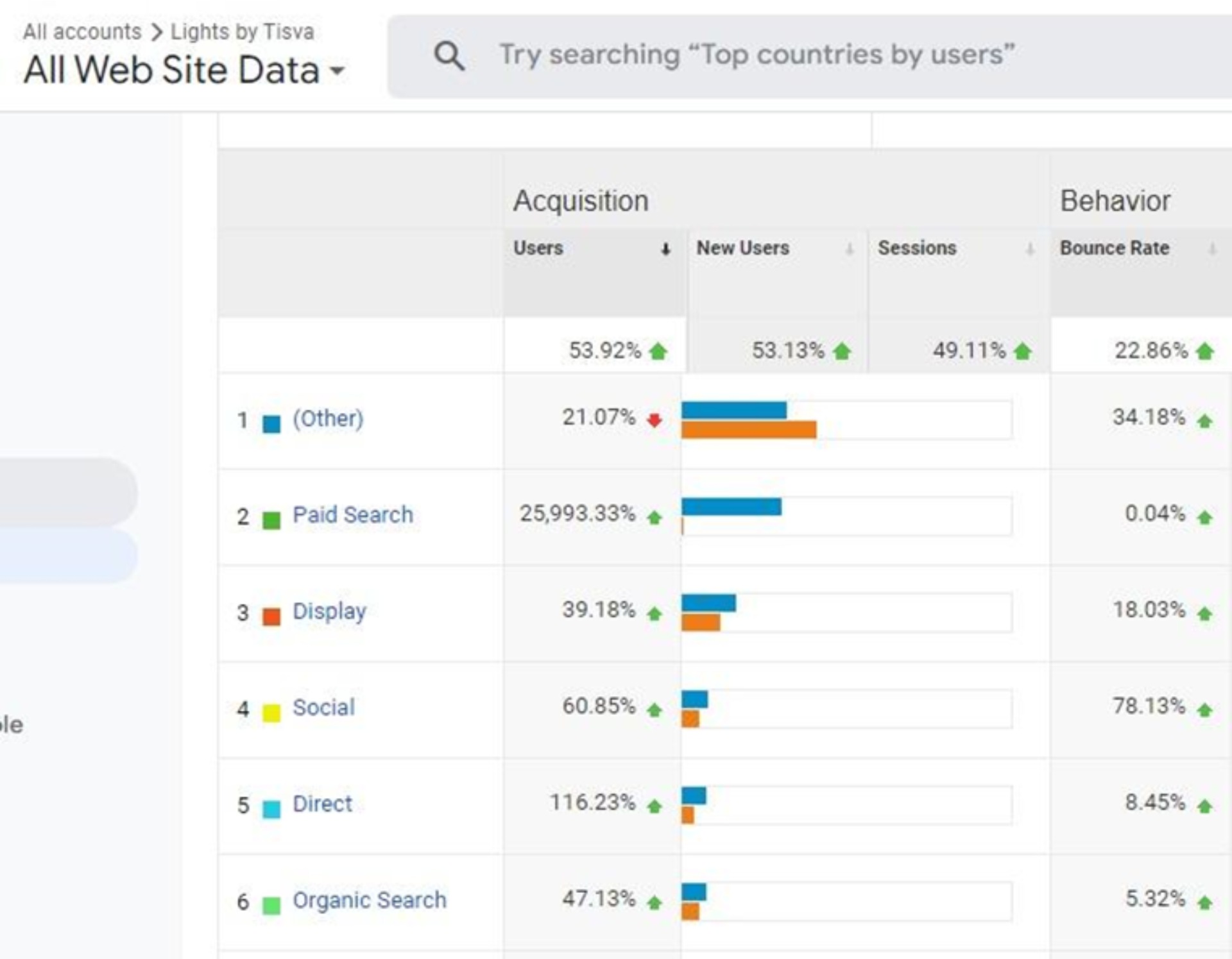
Task: Click the orange Display color swatch
Action: pos(271,616)
